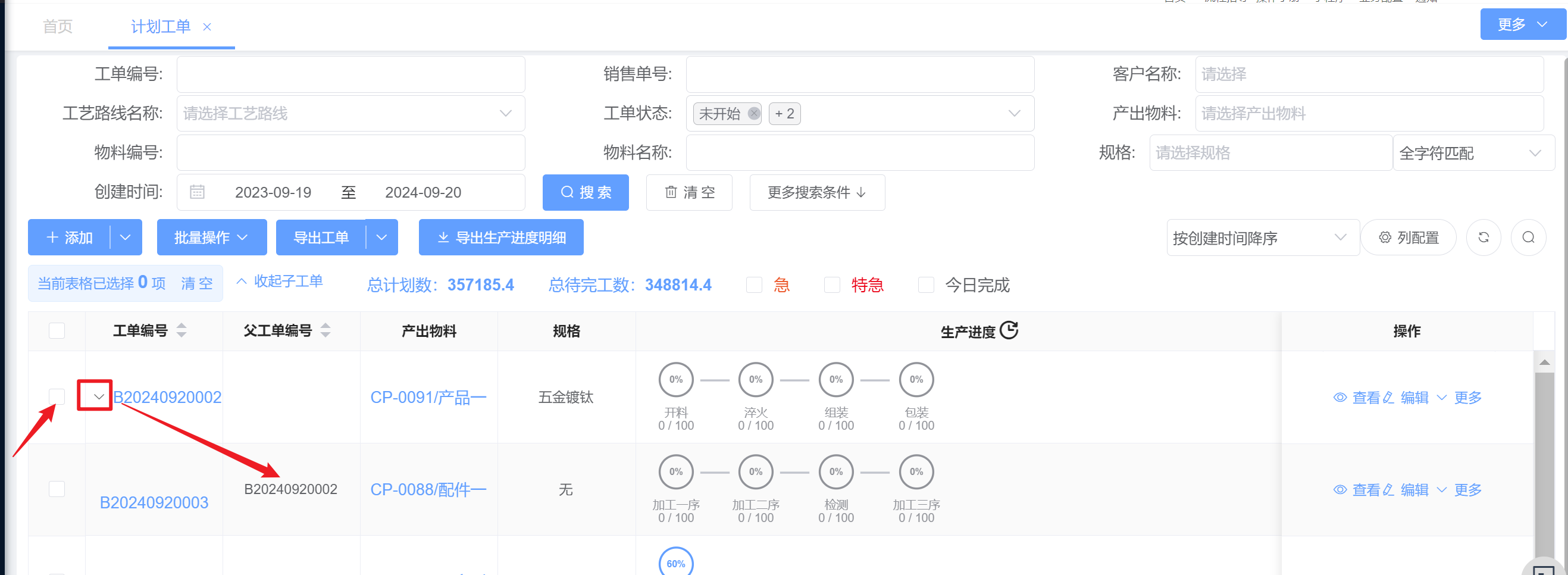Click 编辑 for work order B20240920002
The width and height of the screenshot is (1568, 575).
pyautogui.click(x=1406, y=398)
